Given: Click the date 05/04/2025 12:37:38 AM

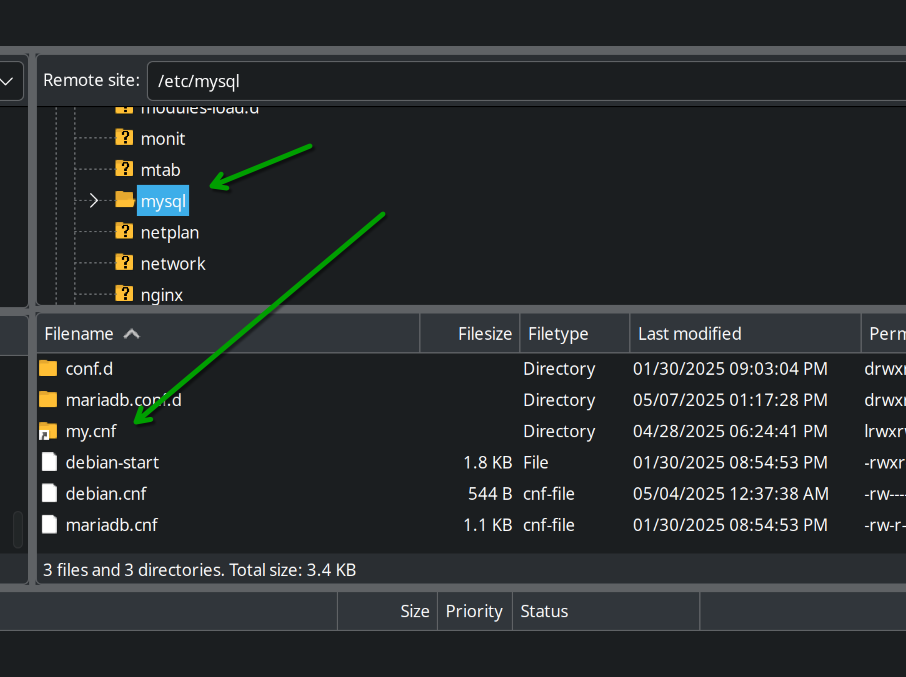Looking at the screenshot, I should coord(730,493).
